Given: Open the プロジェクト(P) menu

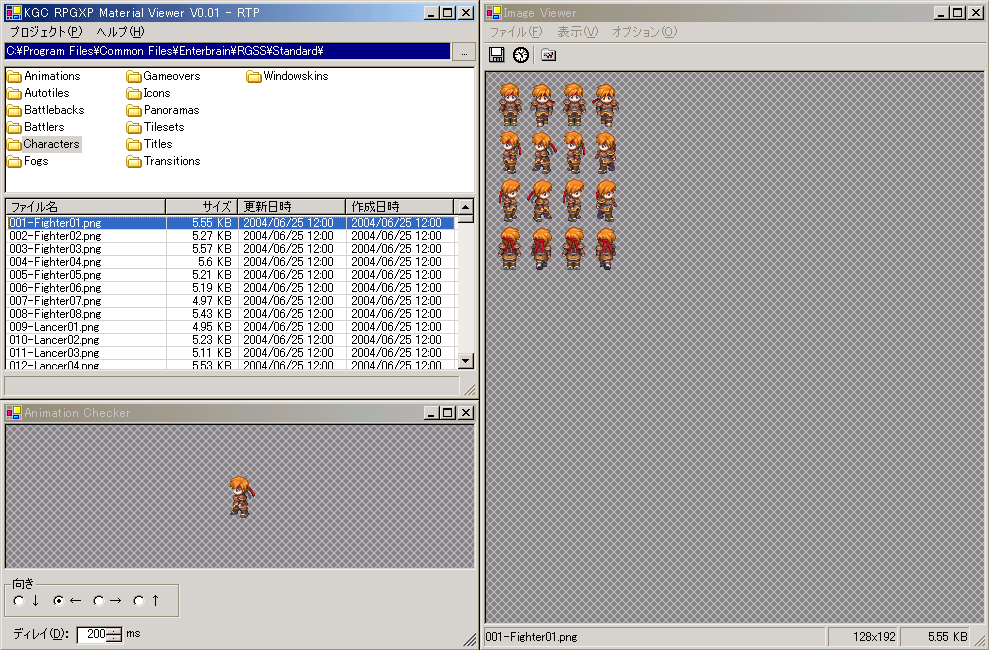Looking at the screenshot, I should click(x=46, y=31).
